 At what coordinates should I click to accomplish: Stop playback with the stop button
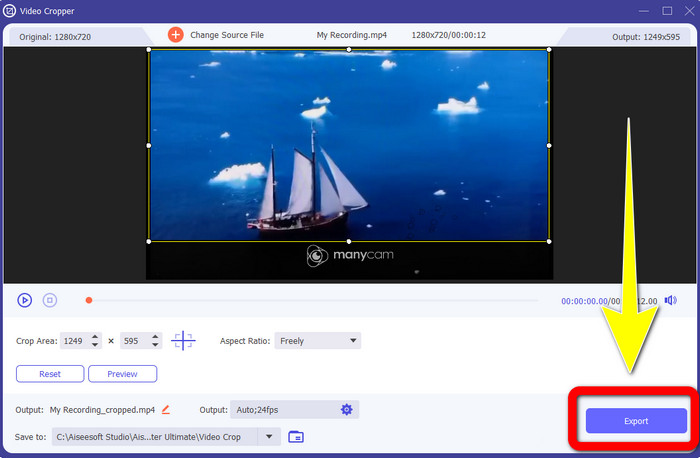tap(50, 300)
